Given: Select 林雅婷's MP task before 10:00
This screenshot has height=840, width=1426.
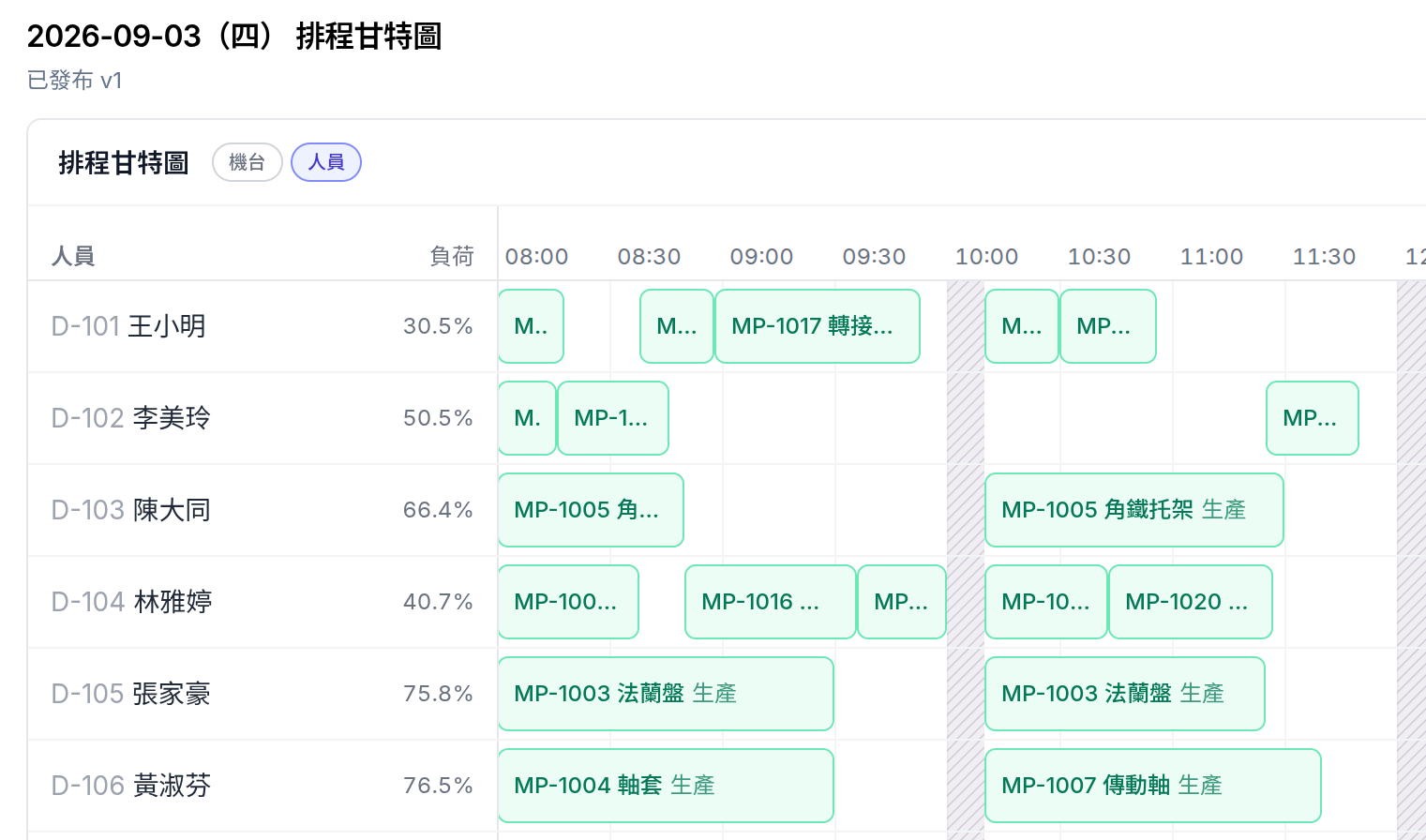Looking at the screenshot, I should (902, 602).
